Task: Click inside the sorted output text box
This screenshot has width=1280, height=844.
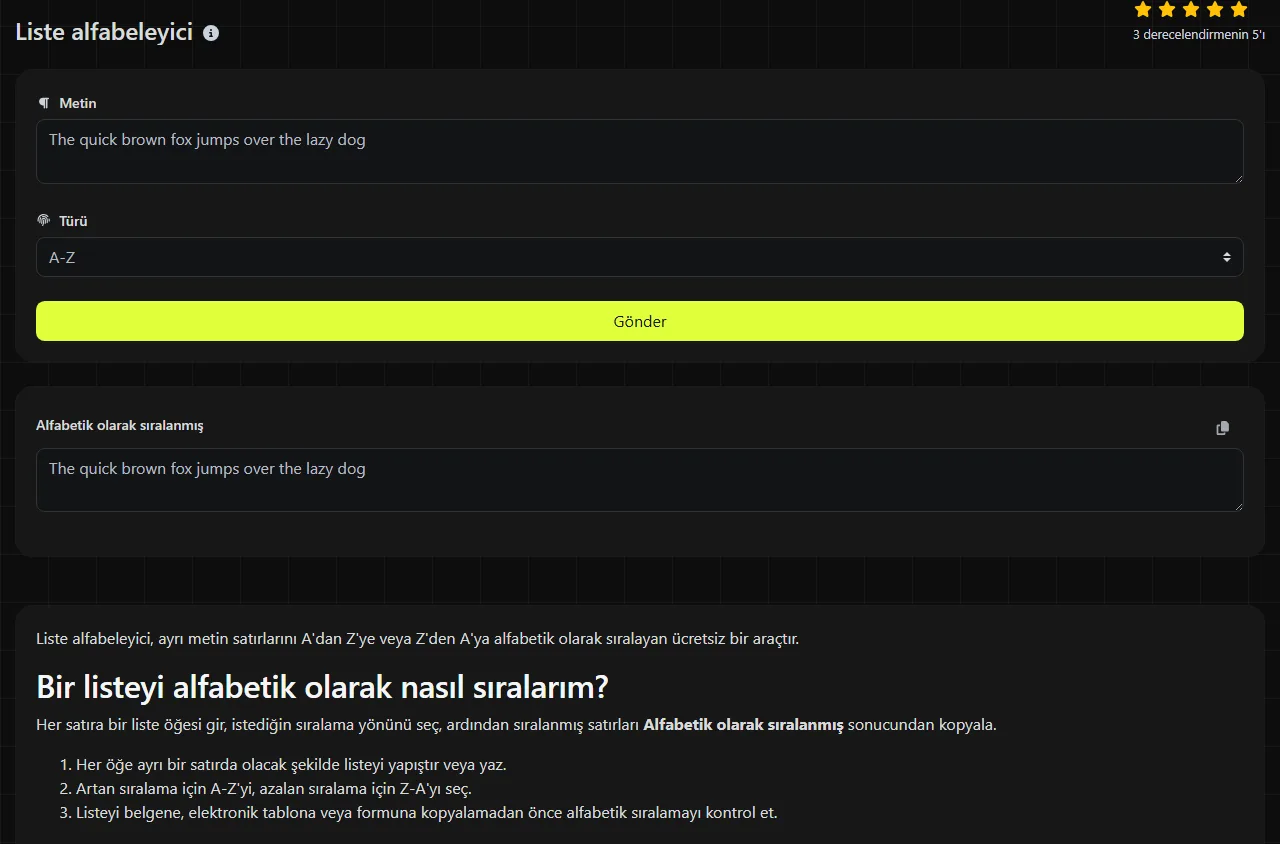Action: [x=640, y=480]
